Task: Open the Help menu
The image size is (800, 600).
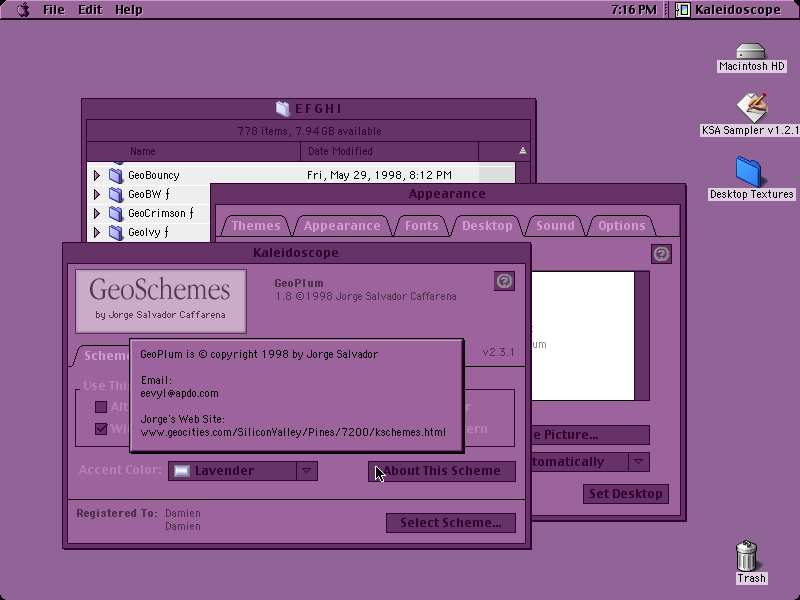Action: tap(129, 10)
